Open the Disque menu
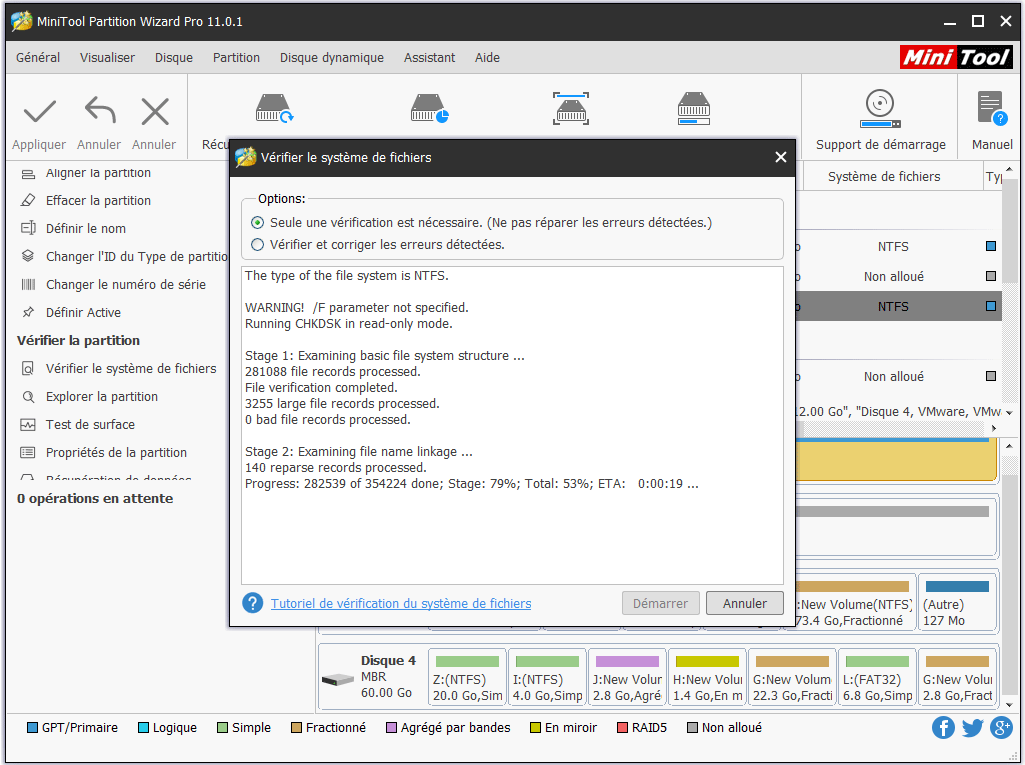This screenshot has height=765, width=1025. pos(174,58)
